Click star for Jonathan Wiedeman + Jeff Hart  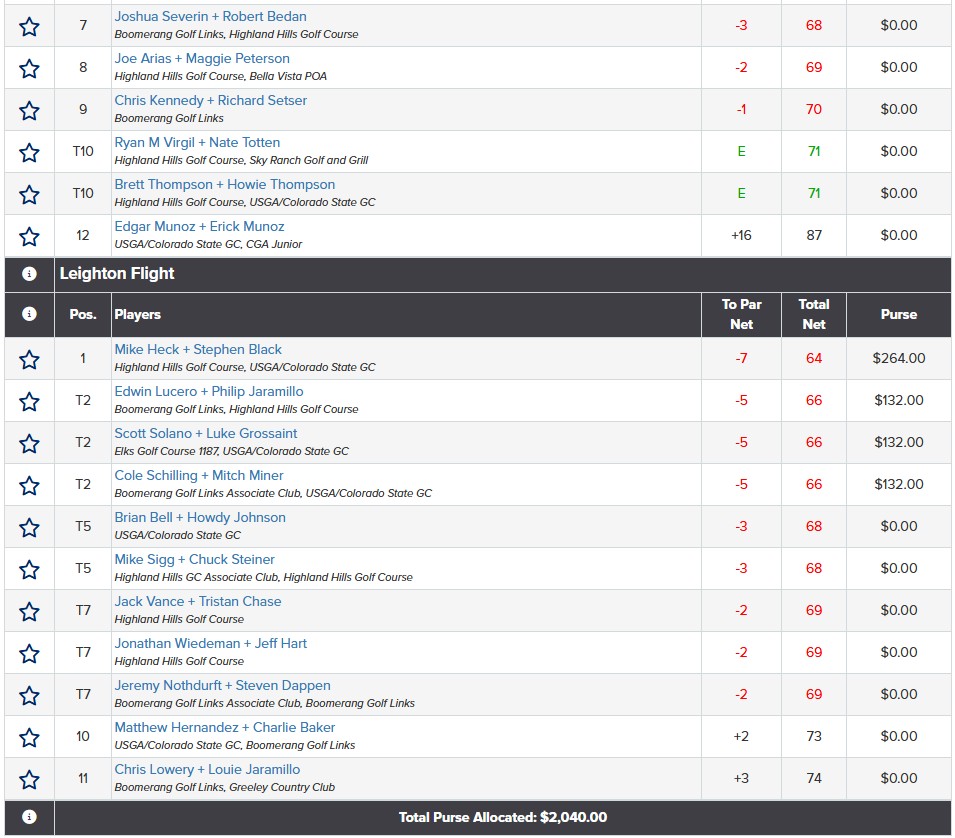pyautogui.click(x=29, y=653)
